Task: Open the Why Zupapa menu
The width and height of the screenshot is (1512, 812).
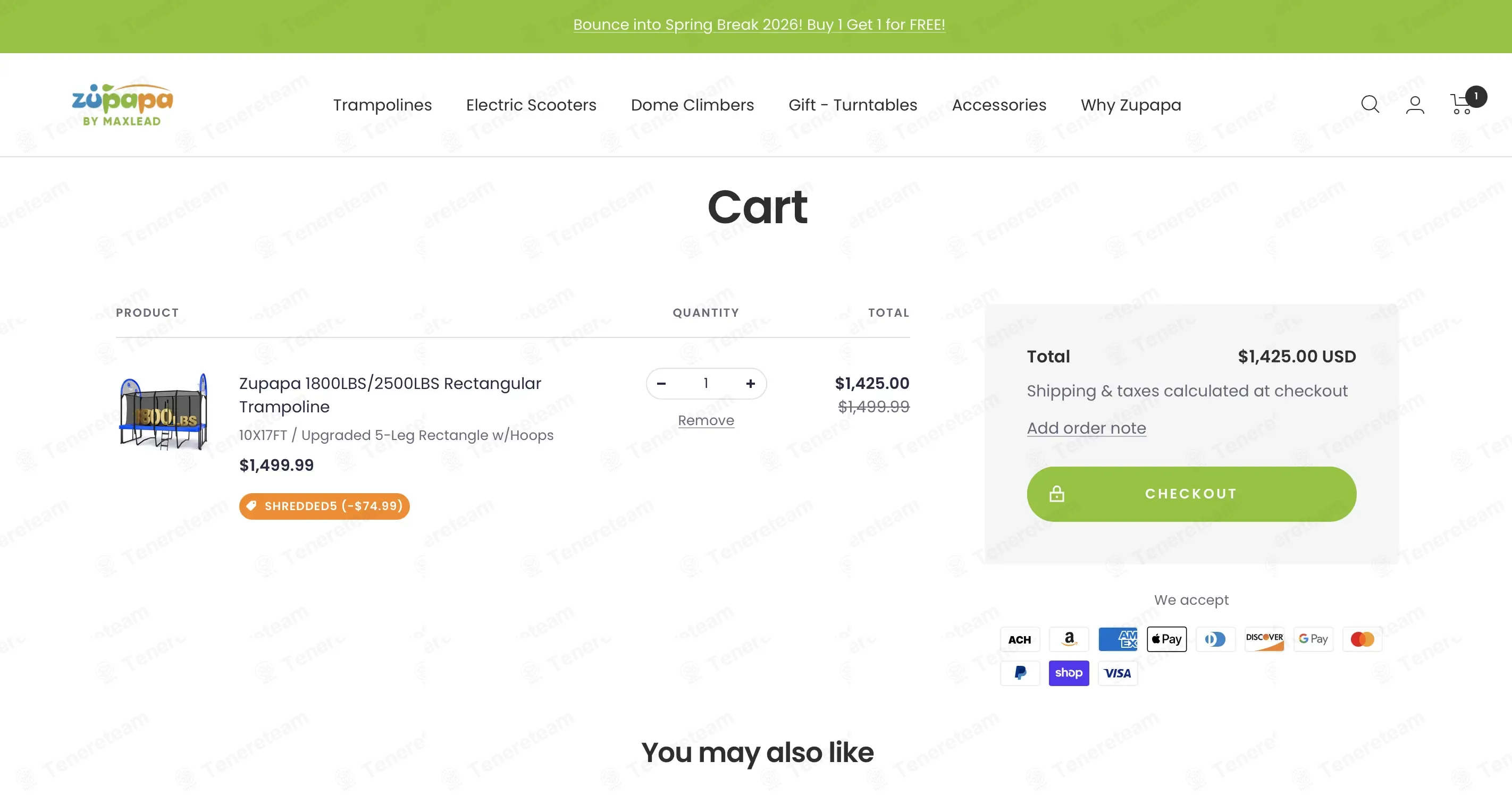Action: 1131,105
